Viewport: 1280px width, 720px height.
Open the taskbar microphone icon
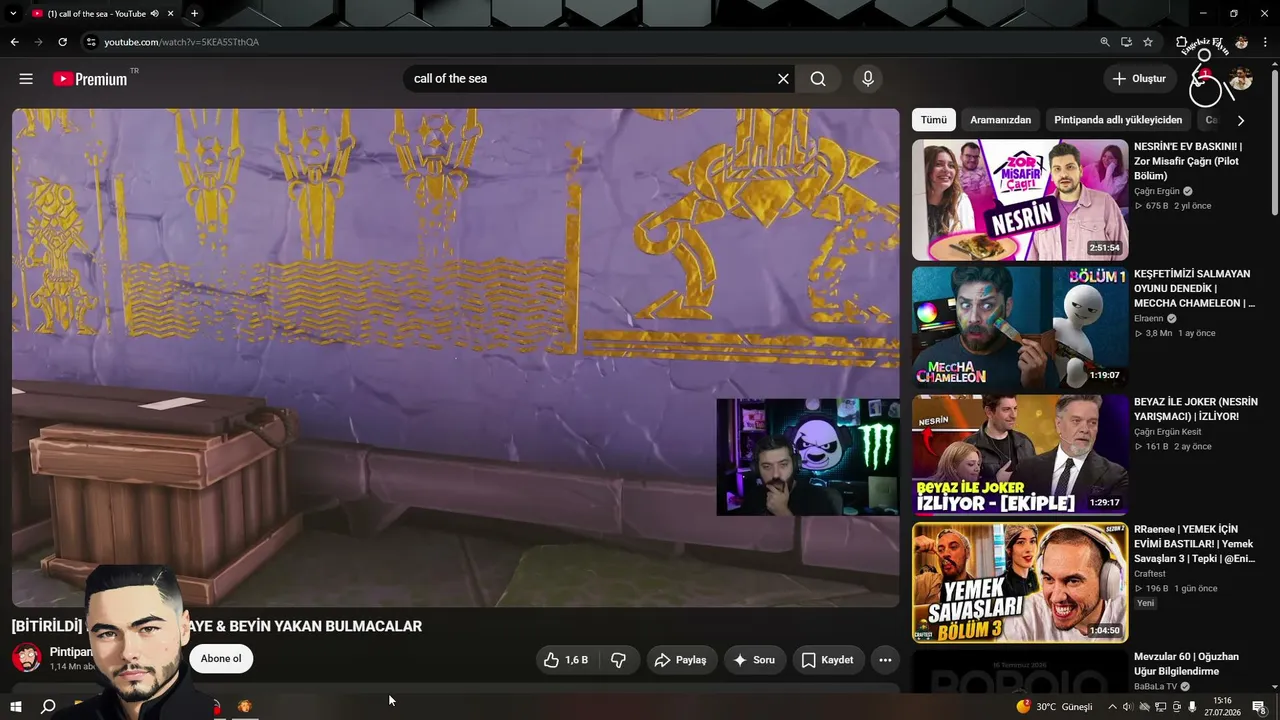1192,707
